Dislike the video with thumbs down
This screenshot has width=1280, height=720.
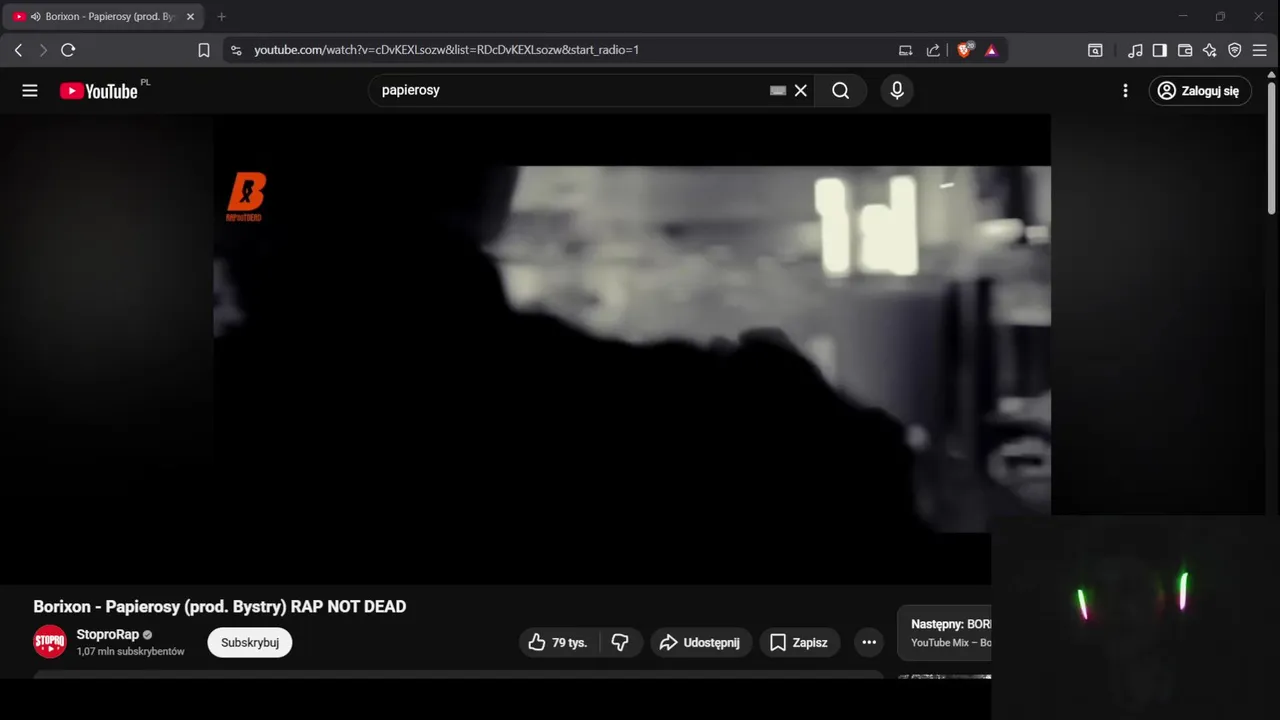coord(621,642)
